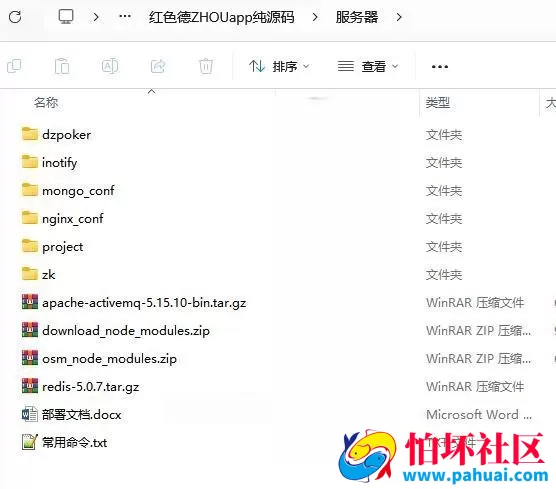This screenshot has width=556, height=489.
Task: Click the Rename toolbar icon
Action: tap(110, 66)
